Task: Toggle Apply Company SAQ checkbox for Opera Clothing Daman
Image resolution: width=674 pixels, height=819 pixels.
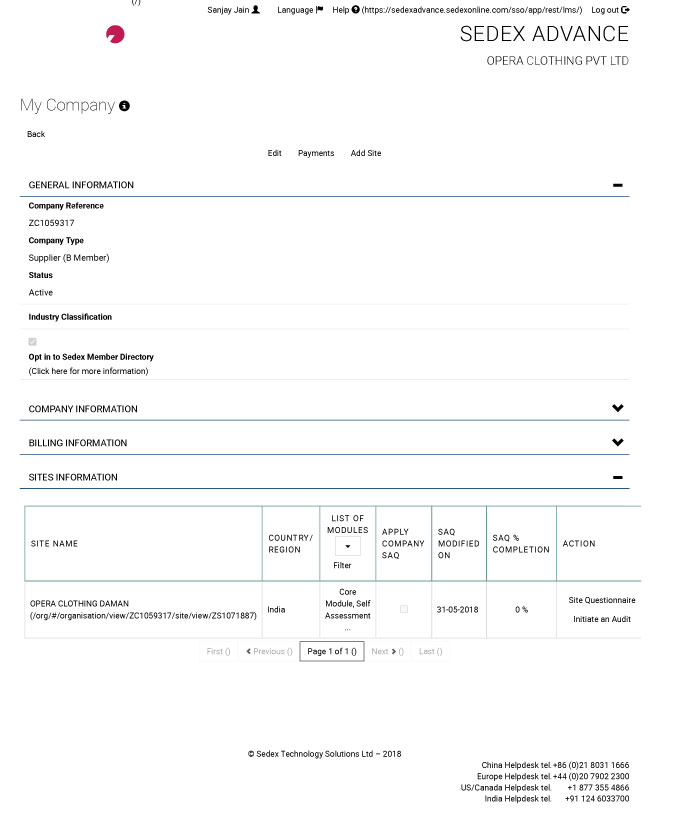Action: tap(404, 609)
